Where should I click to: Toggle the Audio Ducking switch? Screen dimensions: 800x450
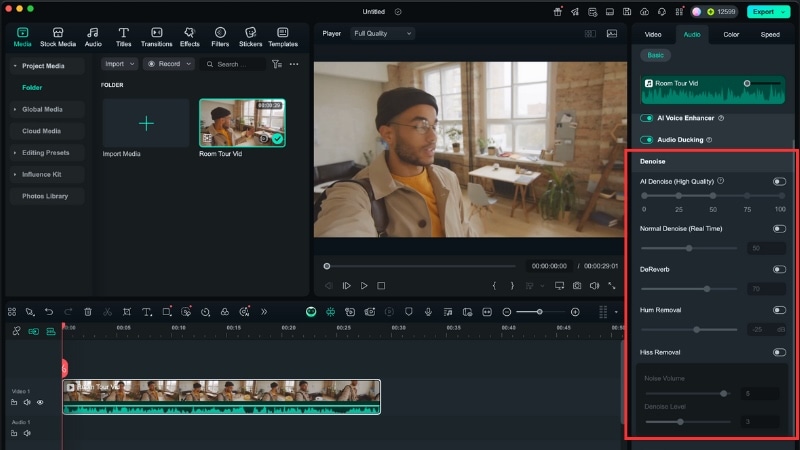click(646, 140)
